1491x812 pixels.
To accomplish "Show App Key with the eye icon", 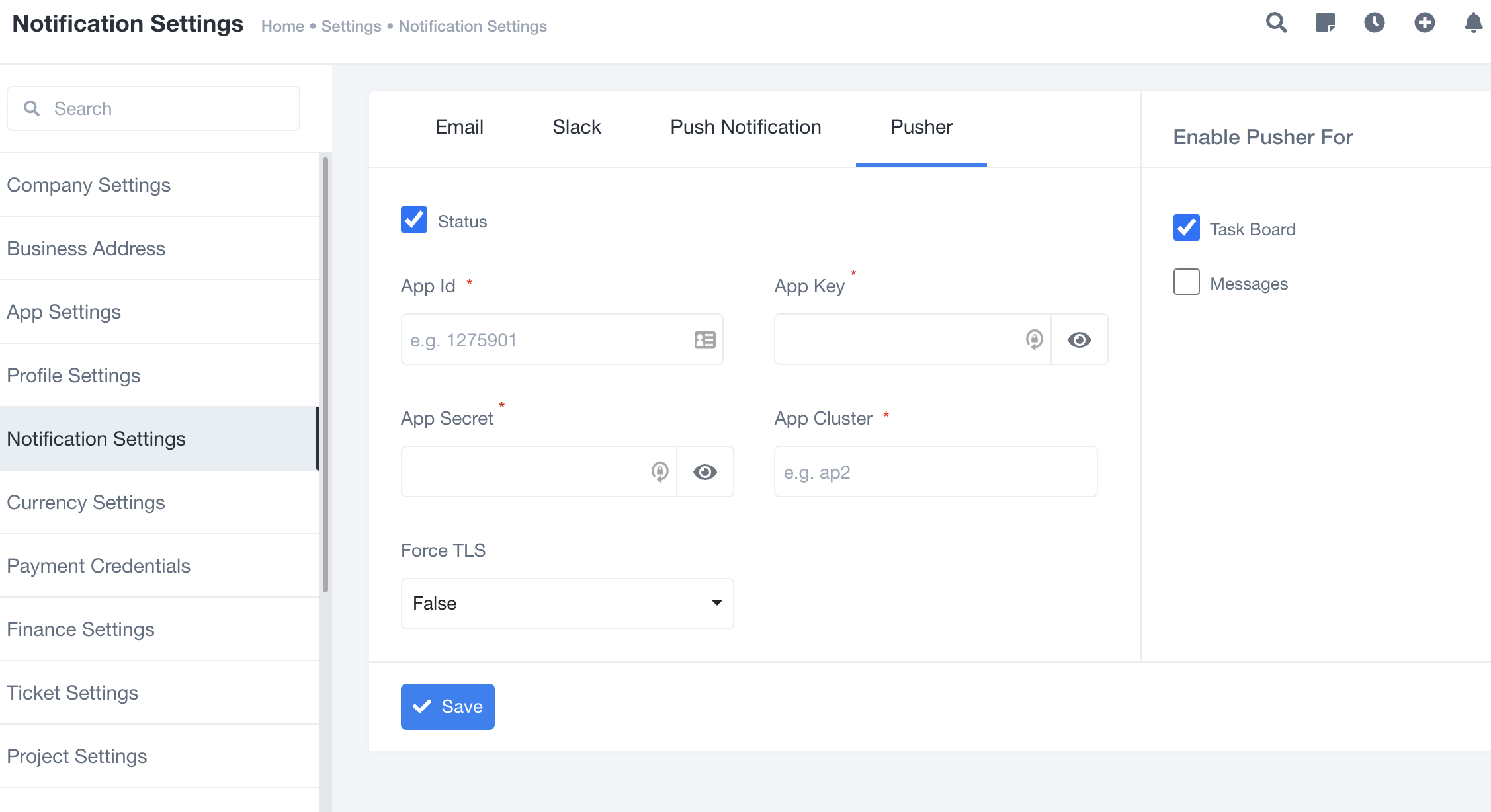I will tap(1079, 340).
